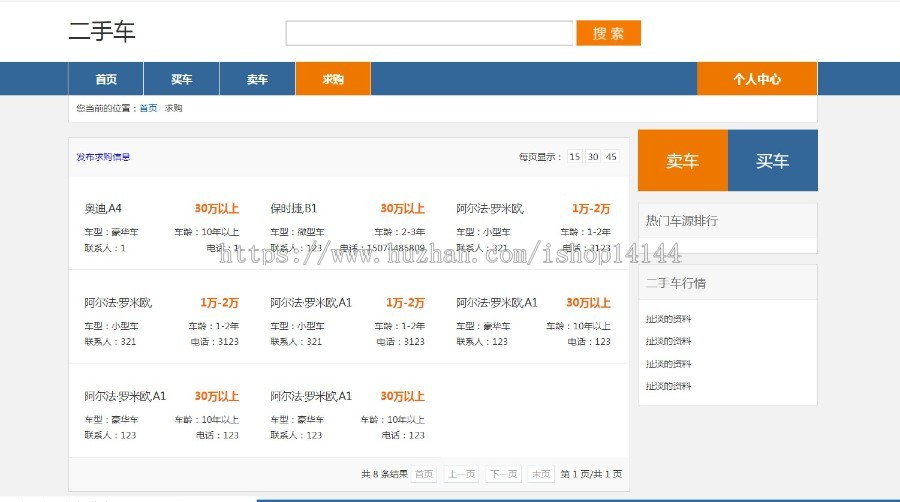Click the 车龄：2-3年 text
Screen dimensions: 900x502
click(399, 232)
